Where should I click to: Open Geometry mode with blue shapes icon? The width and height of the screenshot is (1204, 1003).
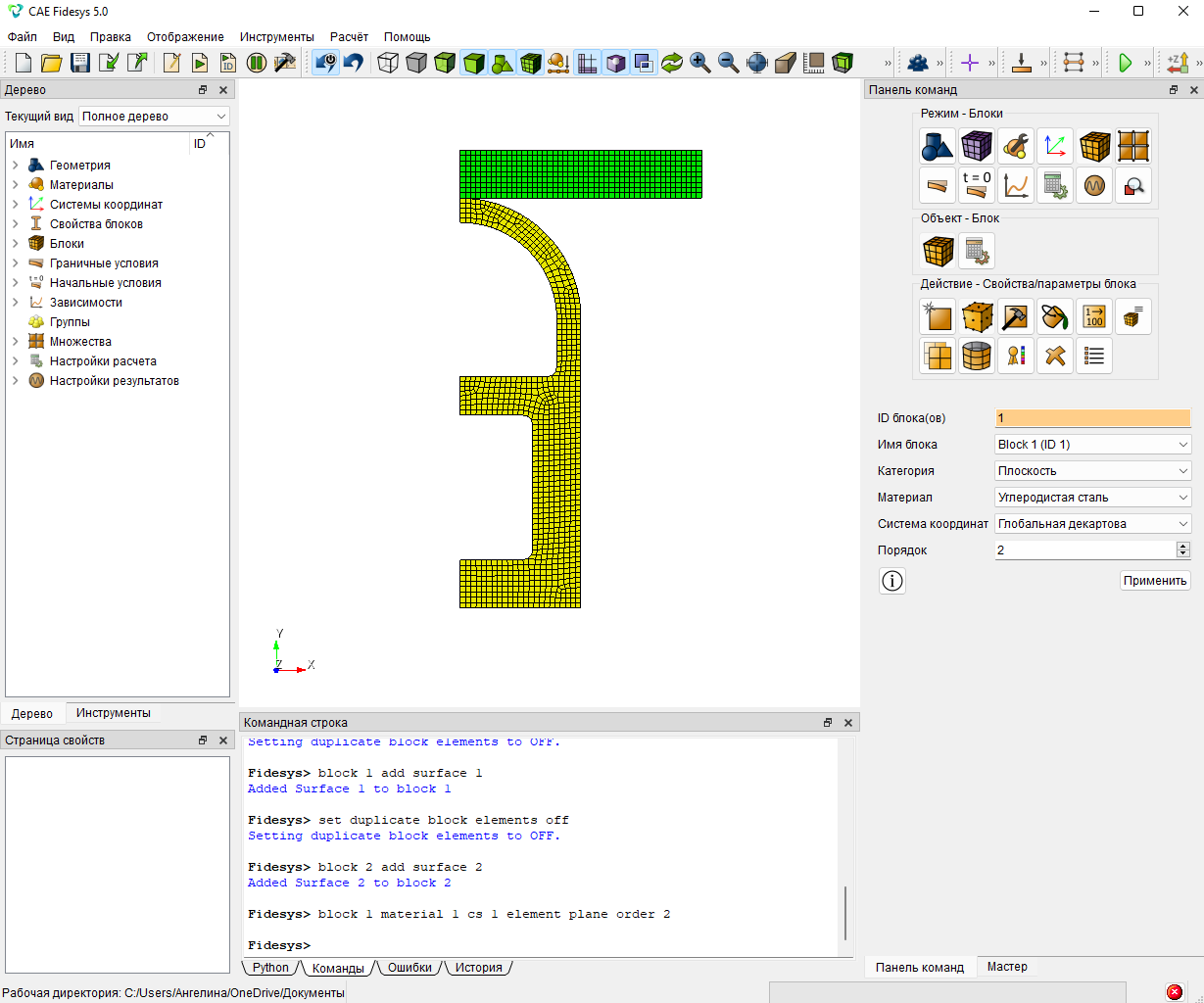(x=938, y=146)
